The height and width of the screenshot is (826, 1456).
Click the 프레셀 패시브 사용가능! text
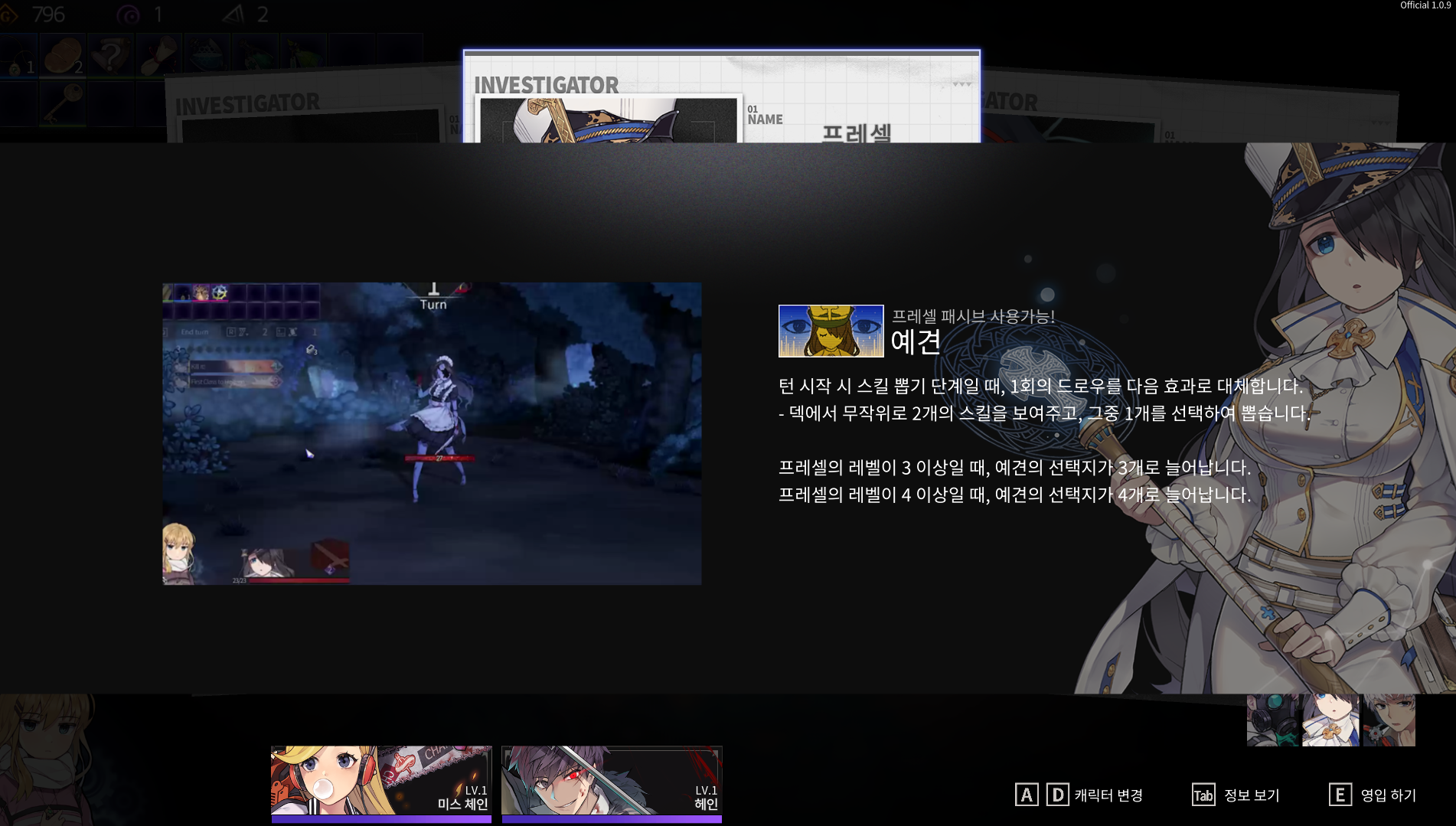[x=973, y=316]
